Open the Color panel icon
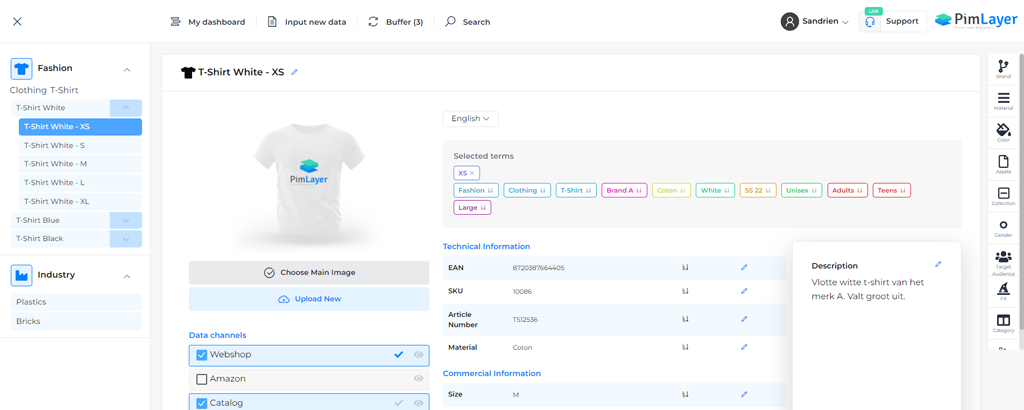The image size is (1024, 410). (x=1003, y=131)
